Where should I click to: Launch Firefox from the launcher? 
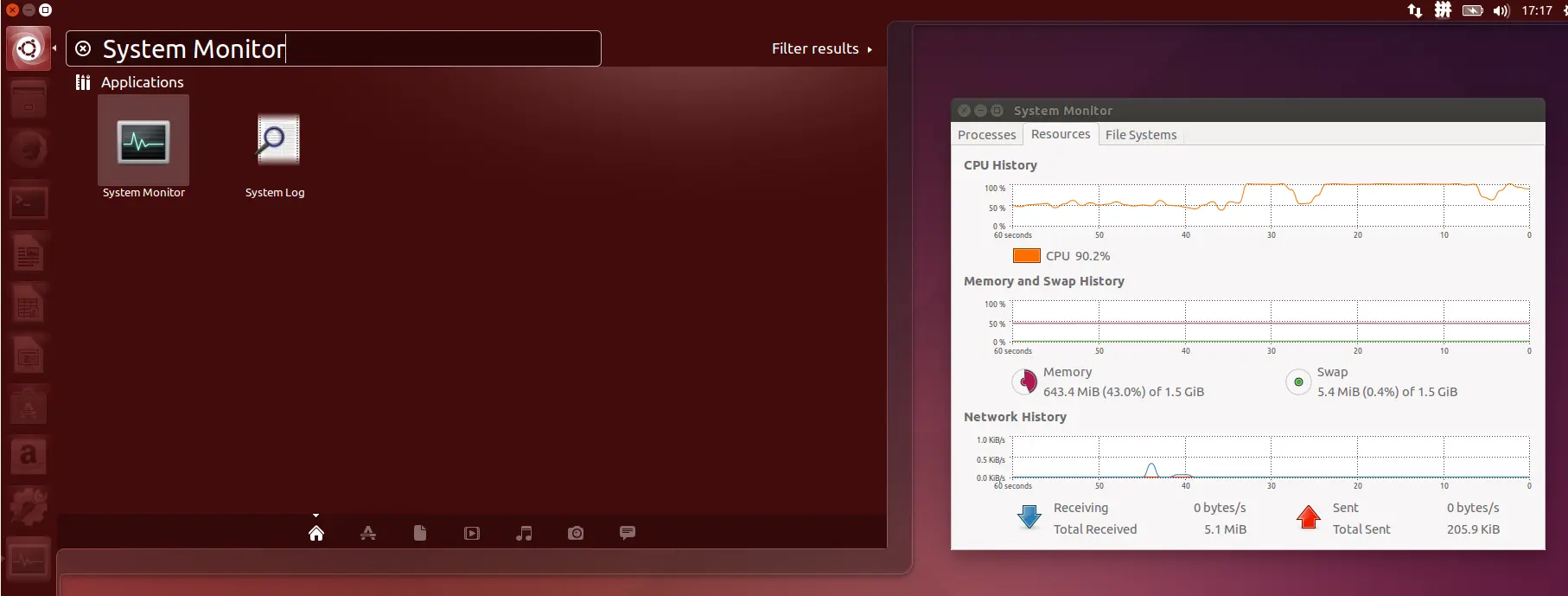pyautogui.click(x=29, y=151)
